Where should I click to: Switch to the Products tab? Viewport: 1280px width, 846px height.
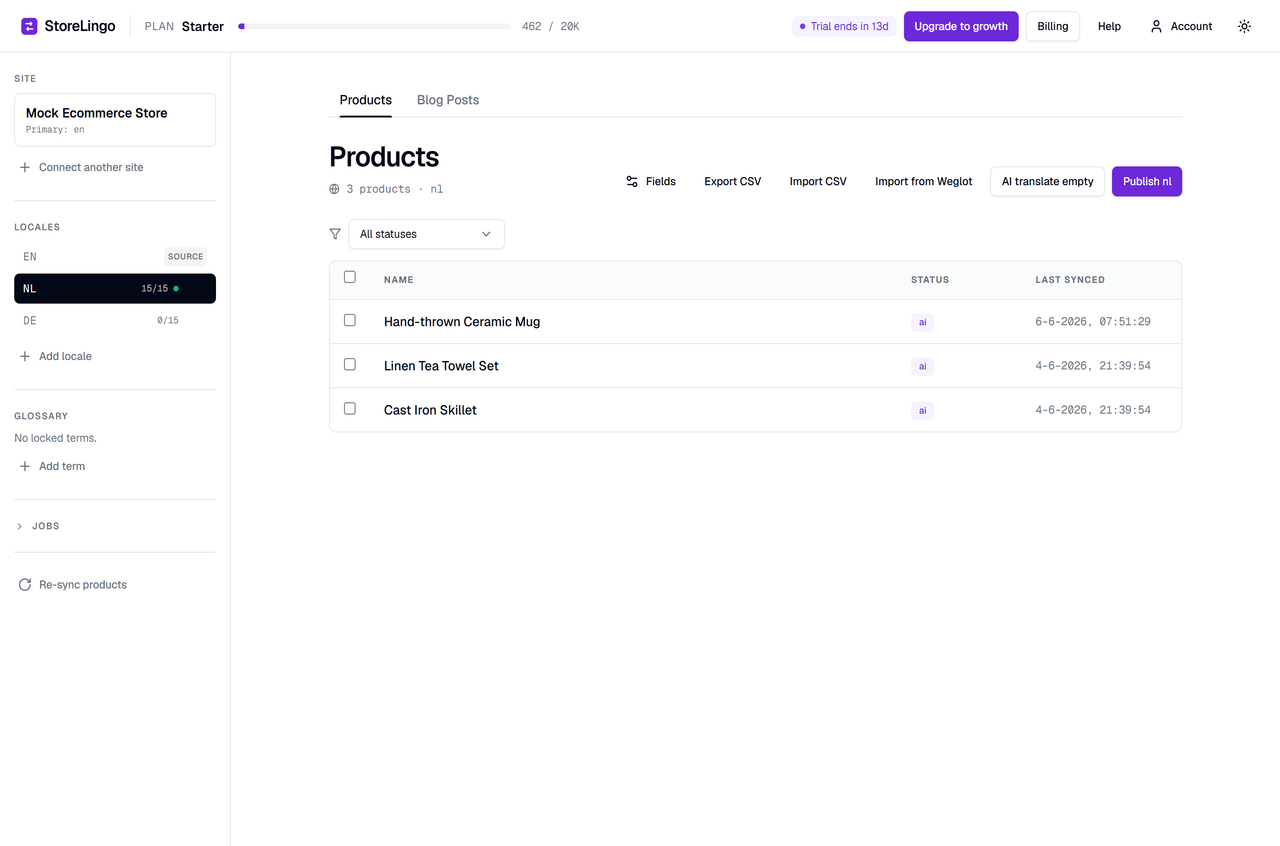click(366, 100)
